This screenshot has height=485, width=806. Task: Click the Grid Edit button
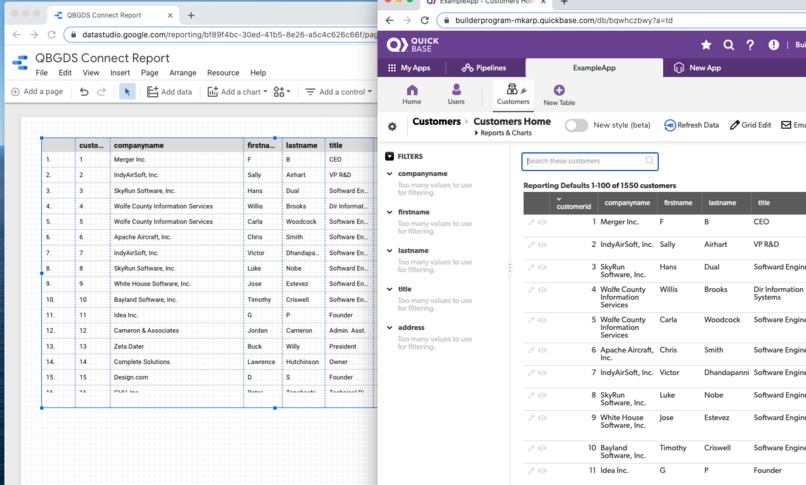(750, 125)
